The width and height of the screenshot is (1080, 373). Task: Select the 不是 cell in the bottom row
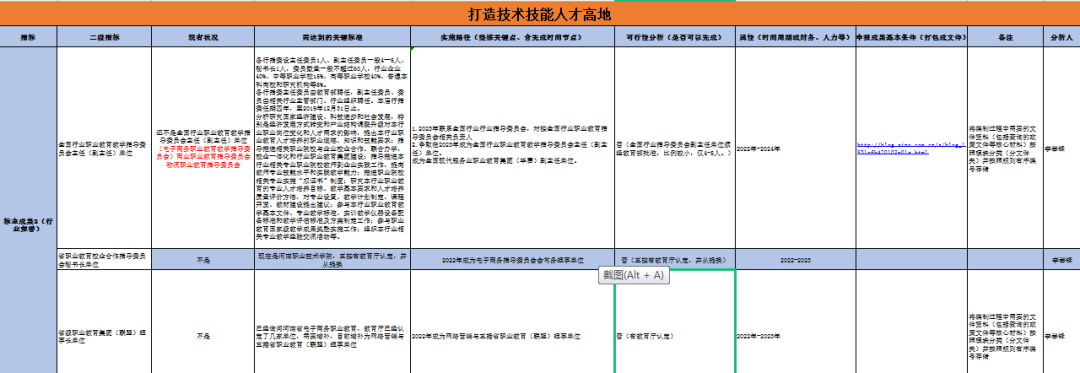203,321
